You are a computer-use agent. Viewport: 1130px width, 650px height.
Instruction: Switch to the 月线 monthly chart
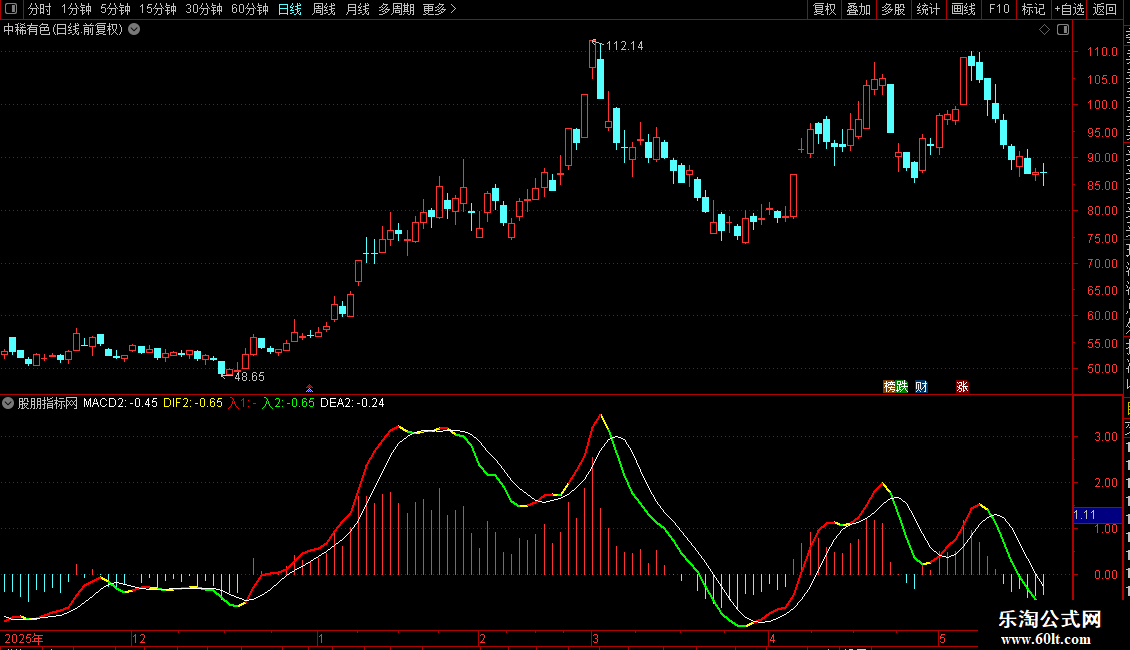357,9
